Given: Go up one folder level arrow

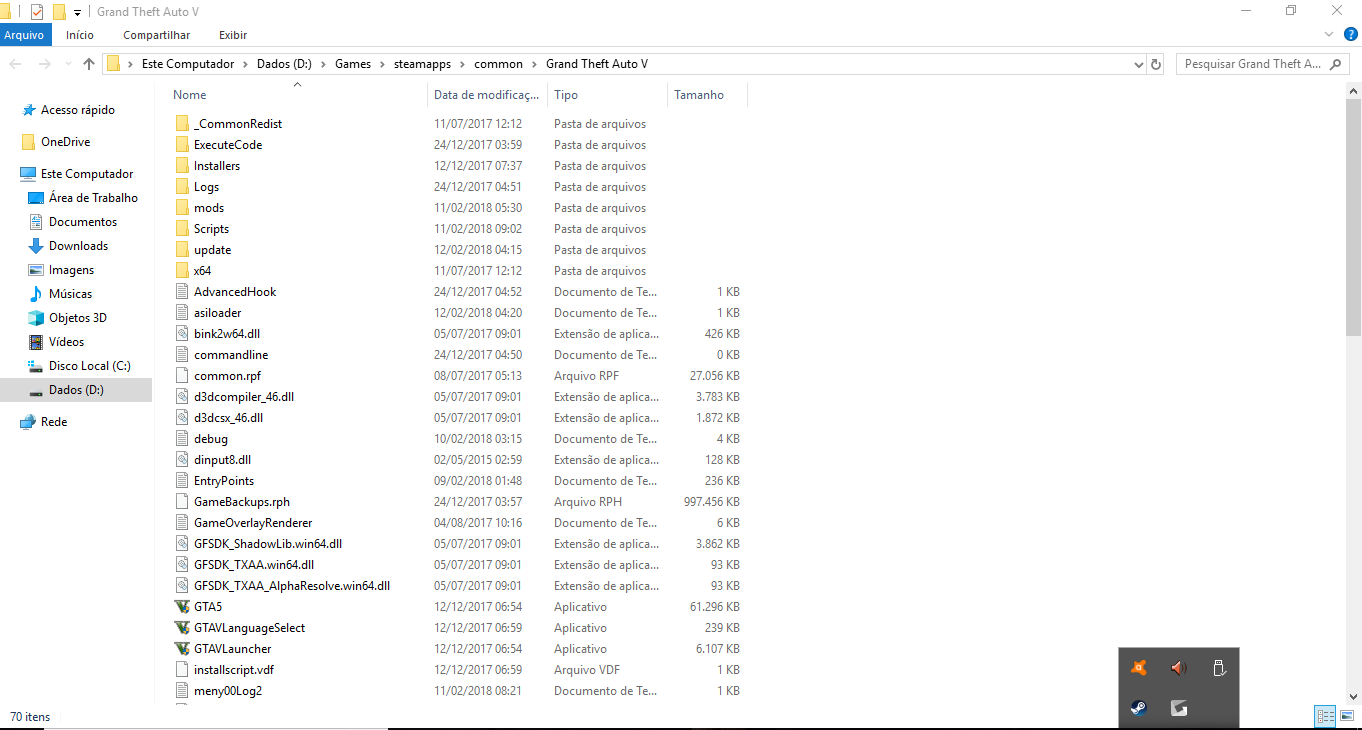Looking at the screenshot, I should 89,64.
